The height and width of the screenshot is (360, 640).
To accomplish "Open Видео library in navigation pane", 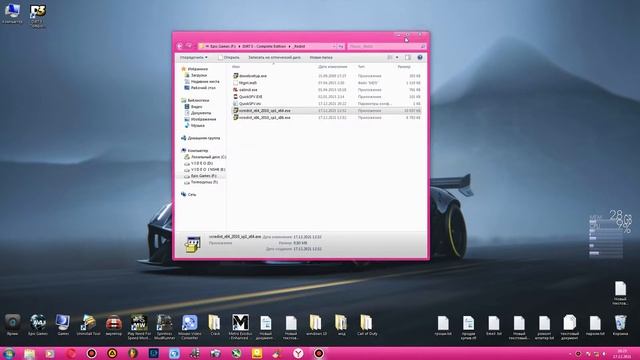I will [x=196, y=107].
